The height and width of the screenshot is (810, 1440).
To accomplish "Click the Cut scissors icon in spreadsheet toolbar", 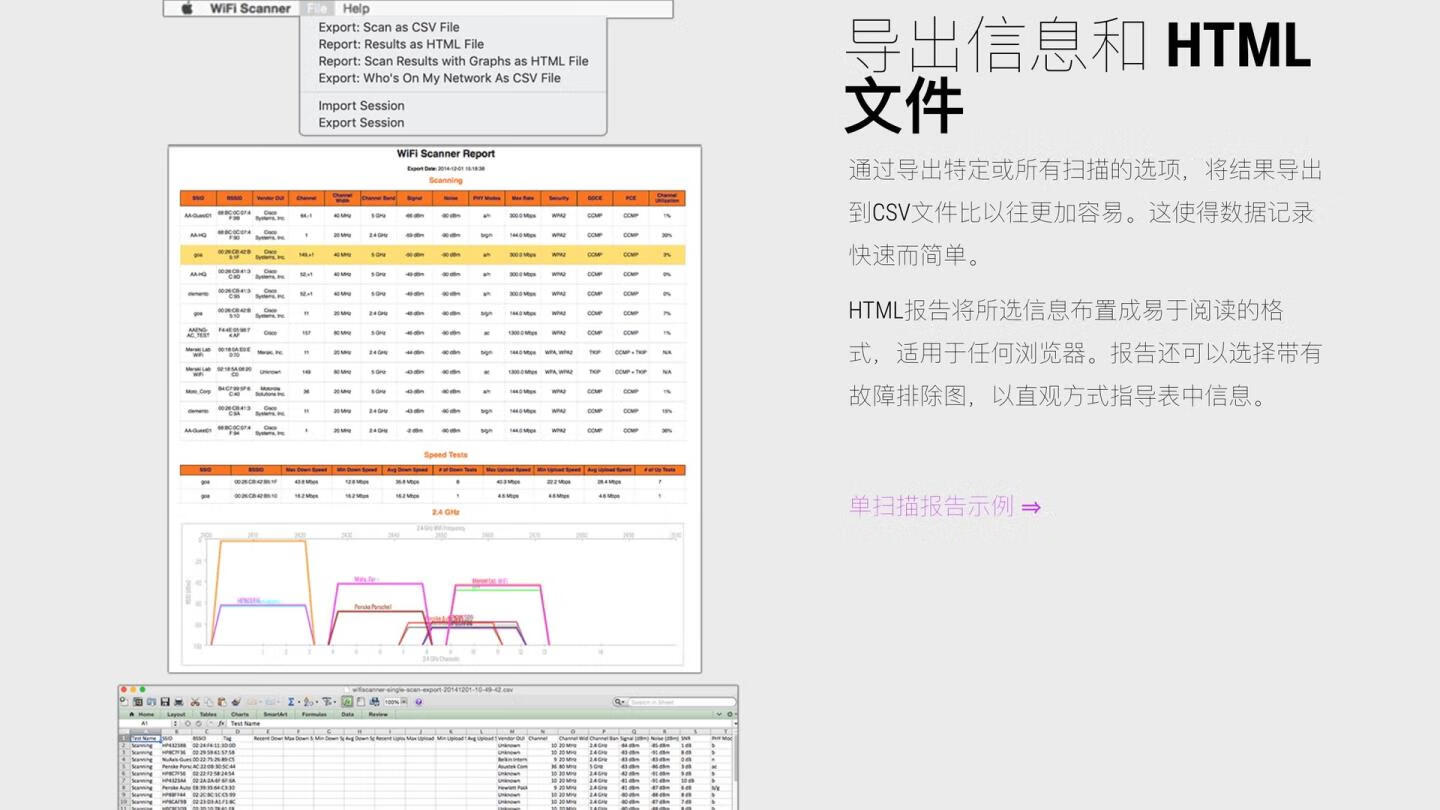I will pos(195,702).
